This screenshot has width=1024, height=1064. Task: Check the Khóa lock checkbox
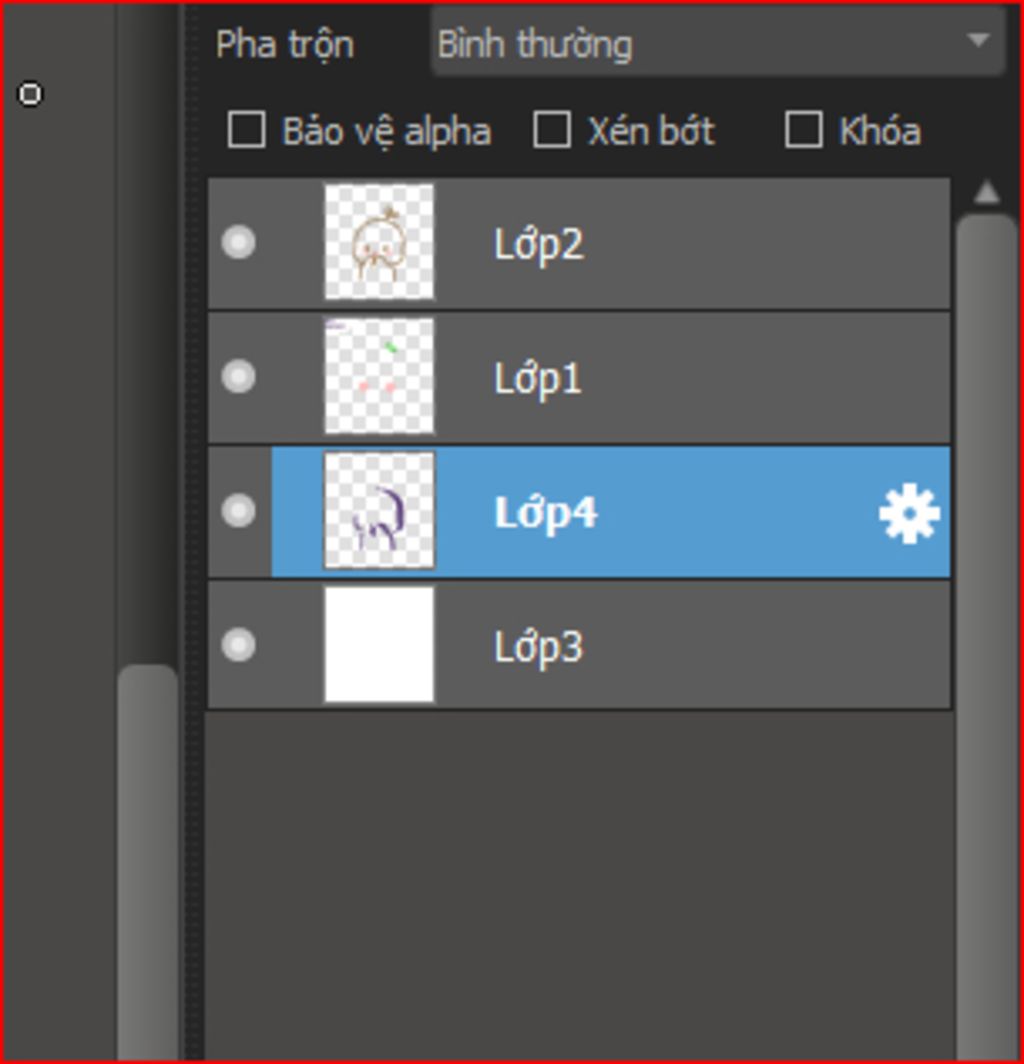[803, 130]
